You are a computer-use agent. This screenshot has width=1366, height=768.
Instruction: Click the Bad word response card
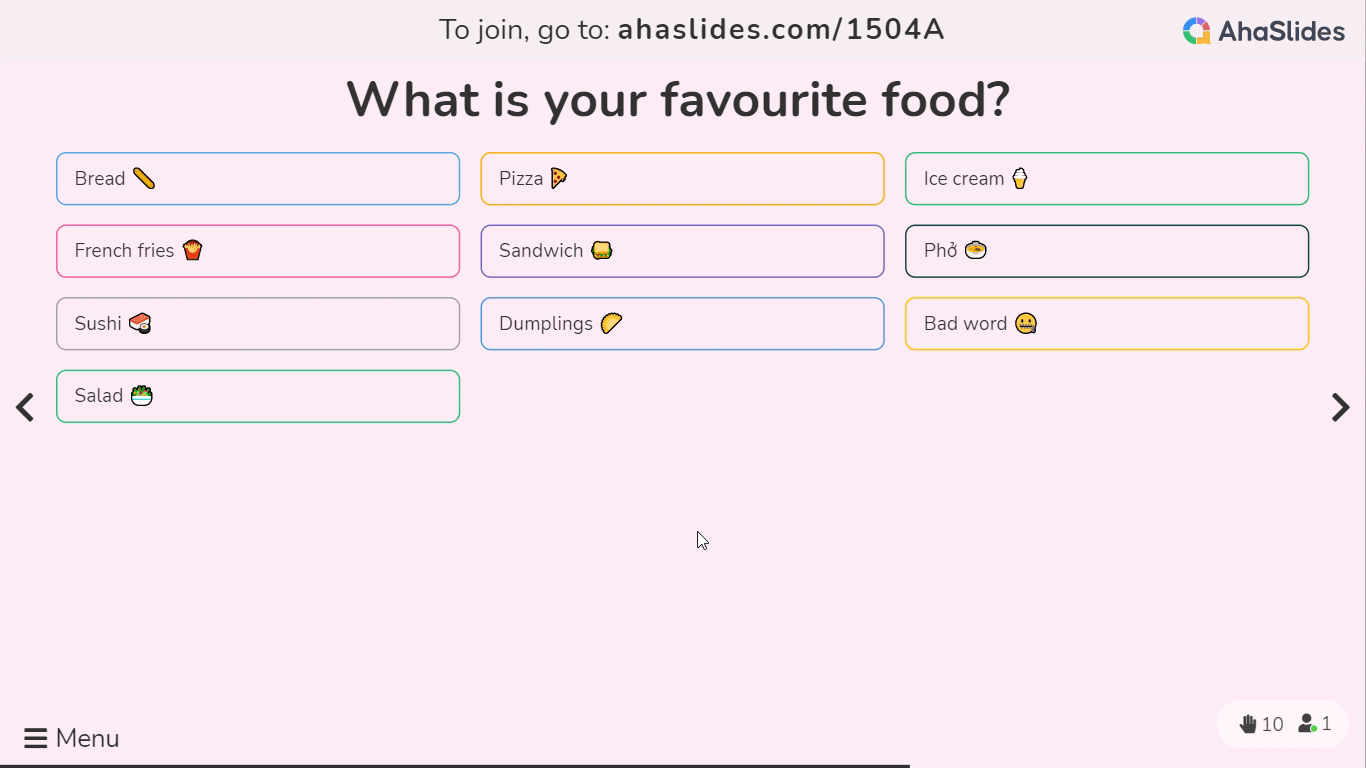pyautogui.click(x=1107, y=324)
